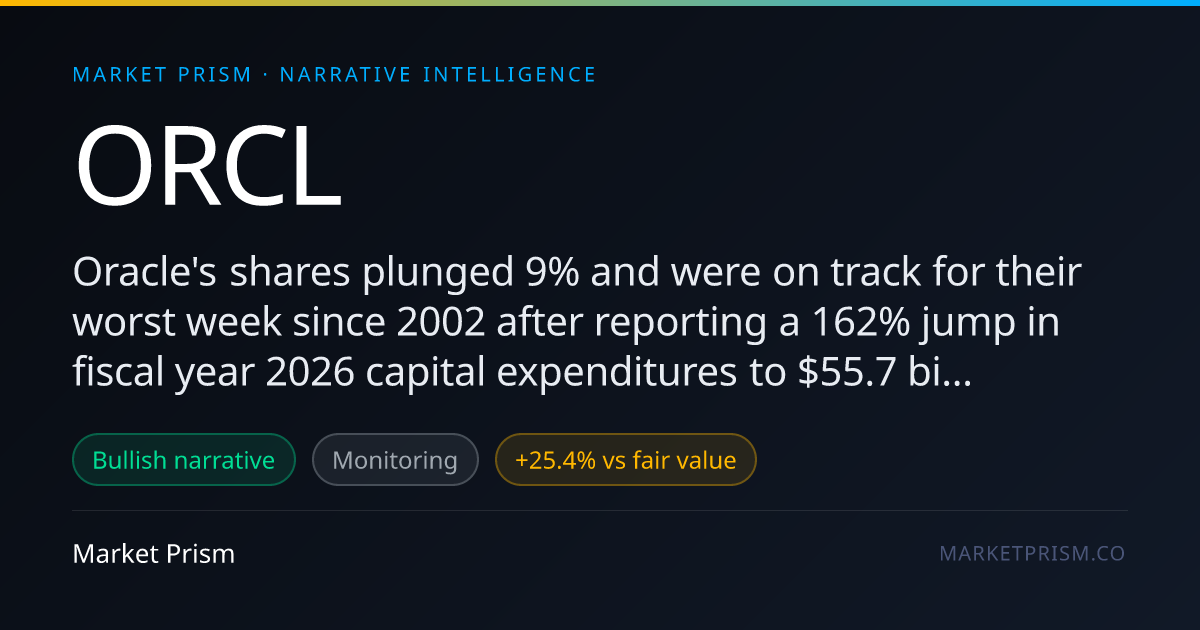
Task: Click the Bullish narrative badge
Action: coord(184,460)
